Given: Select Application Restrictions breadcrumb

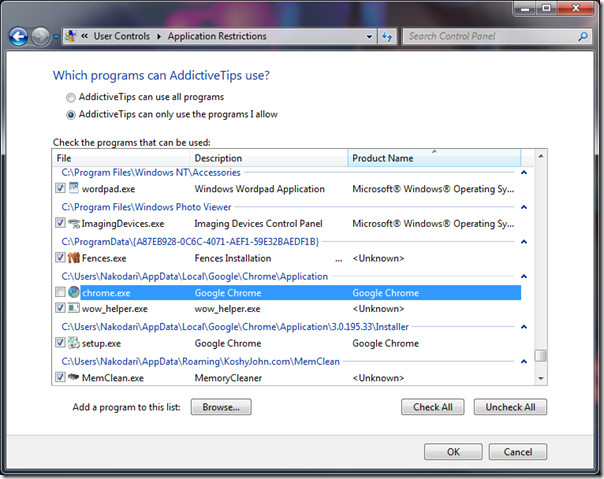Looking at the screenshot, I should click(217, 36).
